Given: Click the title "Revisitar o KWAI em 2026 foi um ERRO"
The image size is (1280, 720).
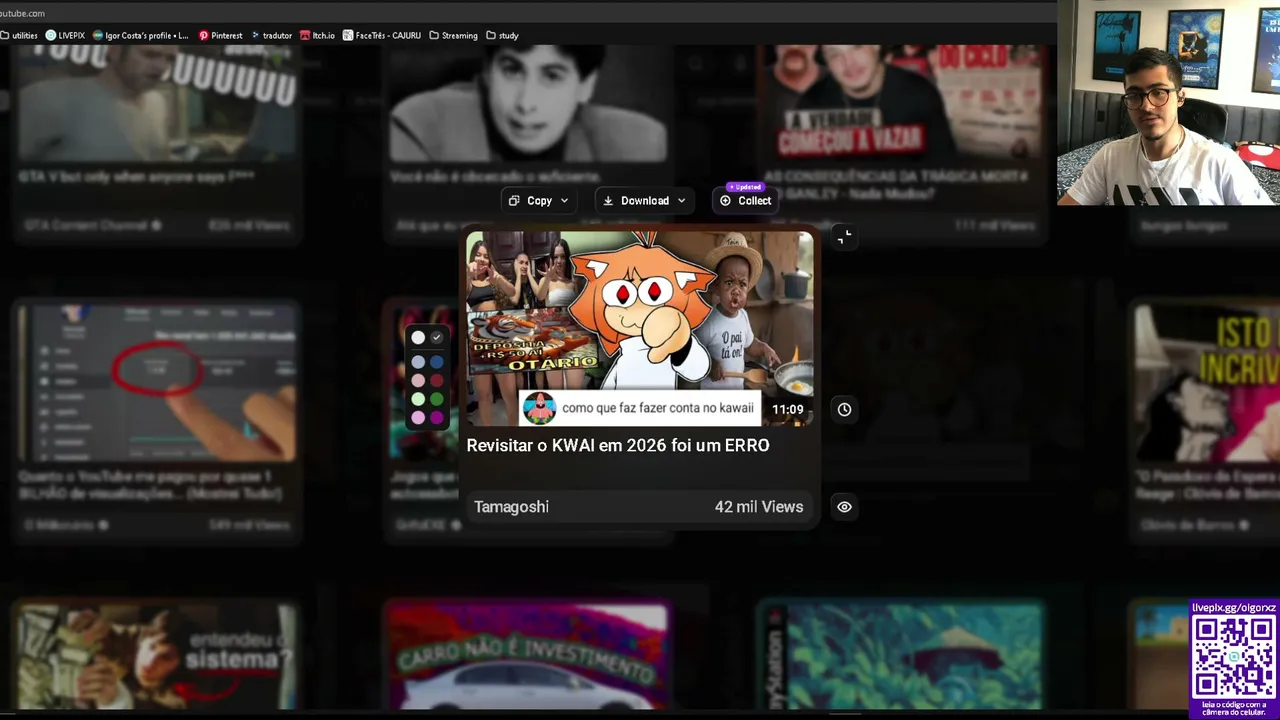Looking at the screenshot, I should click(618, 446).
